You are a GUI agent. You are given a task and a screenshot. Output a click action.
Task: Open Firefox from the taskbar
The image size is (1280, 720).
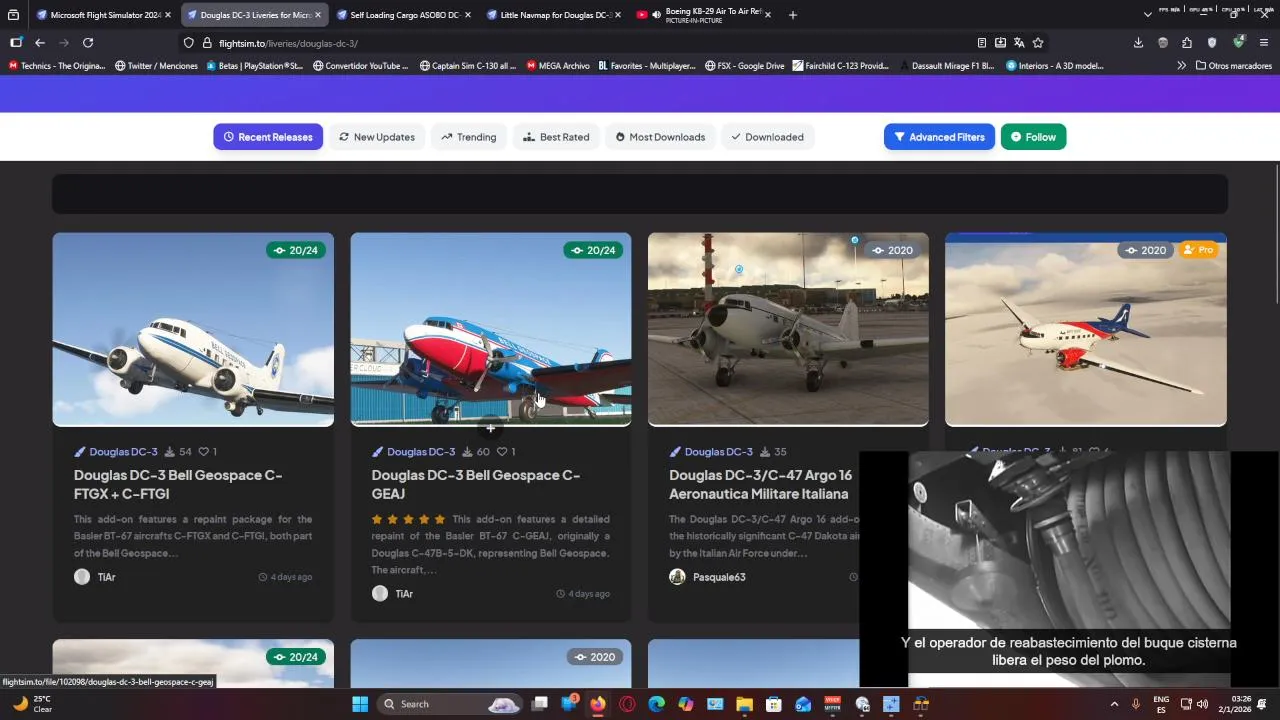point(598,704)
